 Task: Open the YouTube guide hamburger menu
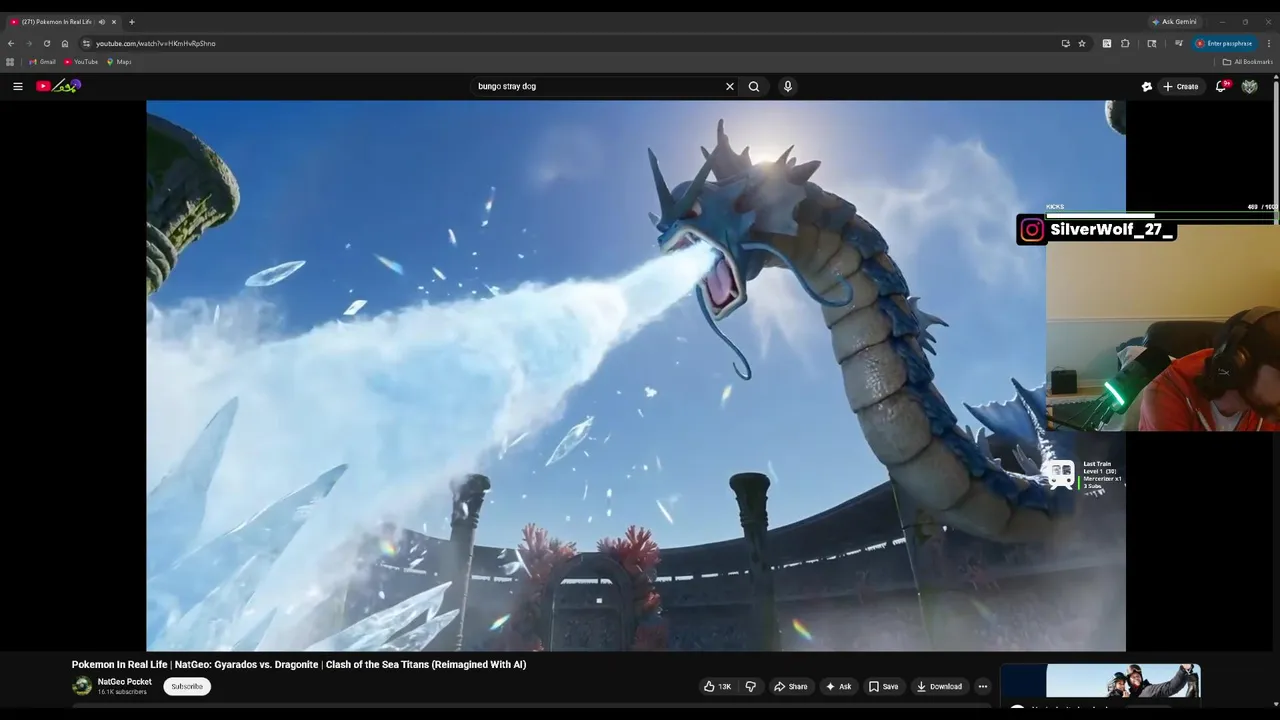point(17,86)
